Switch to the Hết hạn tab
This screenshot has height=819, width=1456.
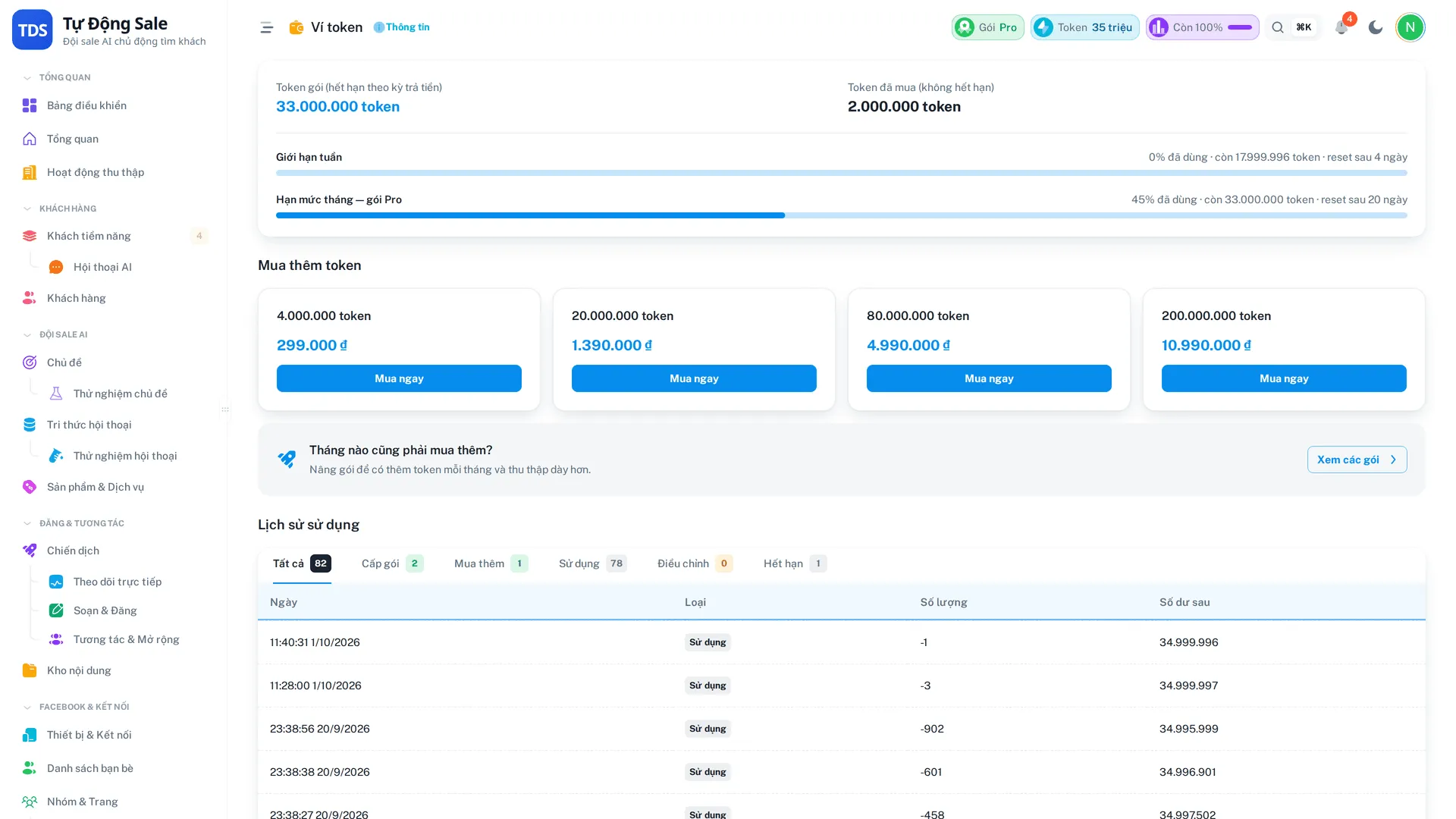(x=795, y=563)
